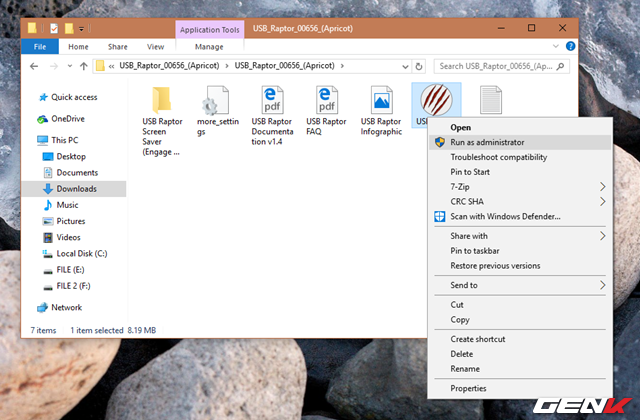Click the Quick access star icon

pyautogui.click(x=43, y=97)
